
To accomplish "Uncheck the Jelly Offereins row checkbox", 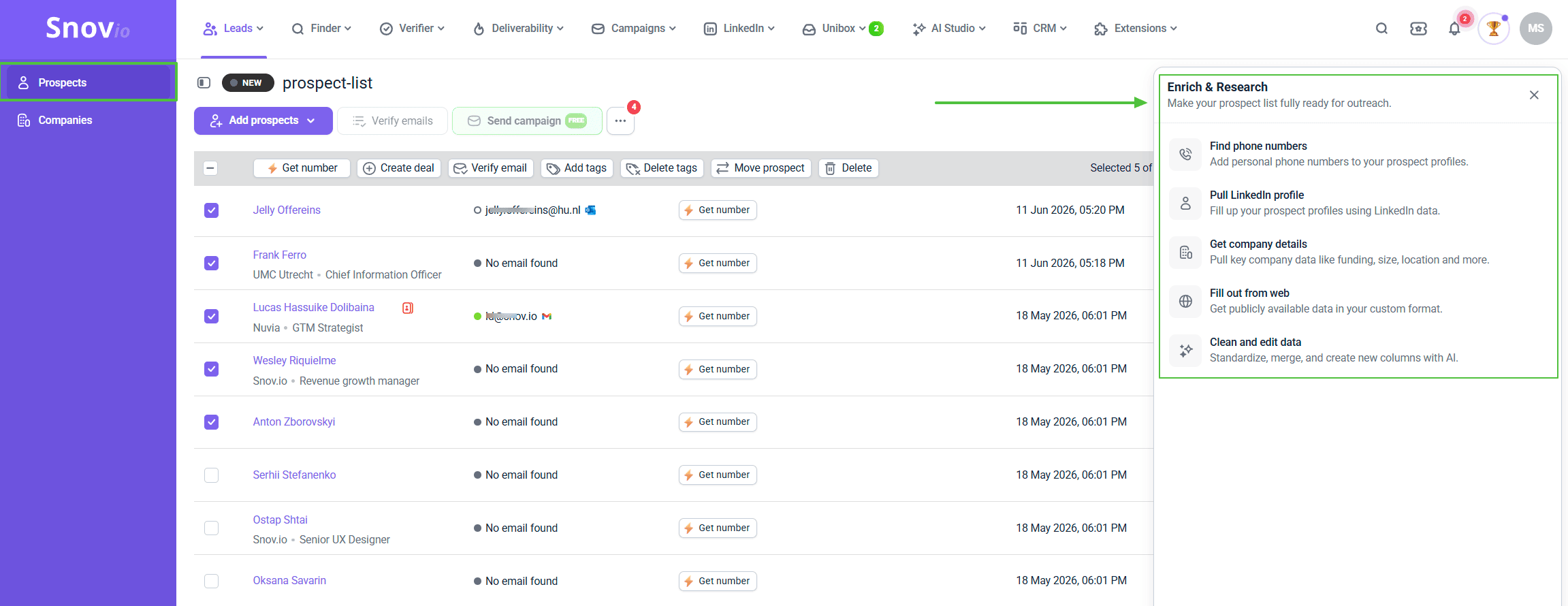I will tap(212, 210).
